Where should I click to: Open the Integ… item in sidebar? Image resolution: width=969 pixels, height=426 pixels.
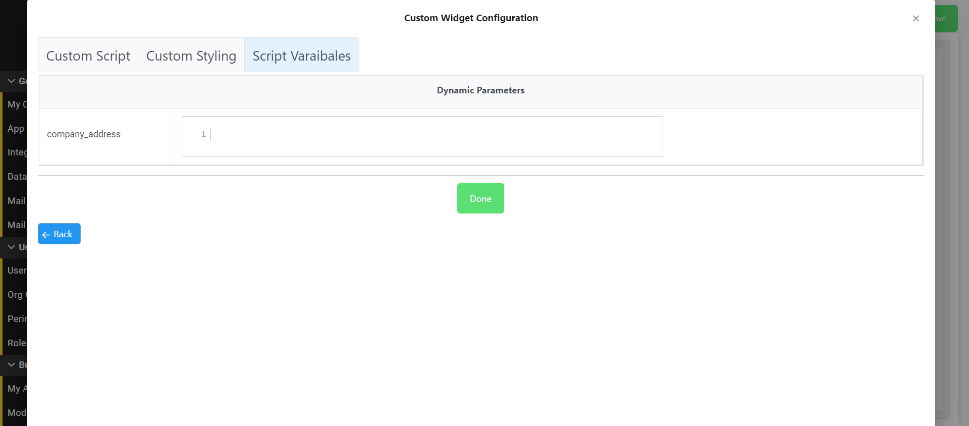(16, 152)
